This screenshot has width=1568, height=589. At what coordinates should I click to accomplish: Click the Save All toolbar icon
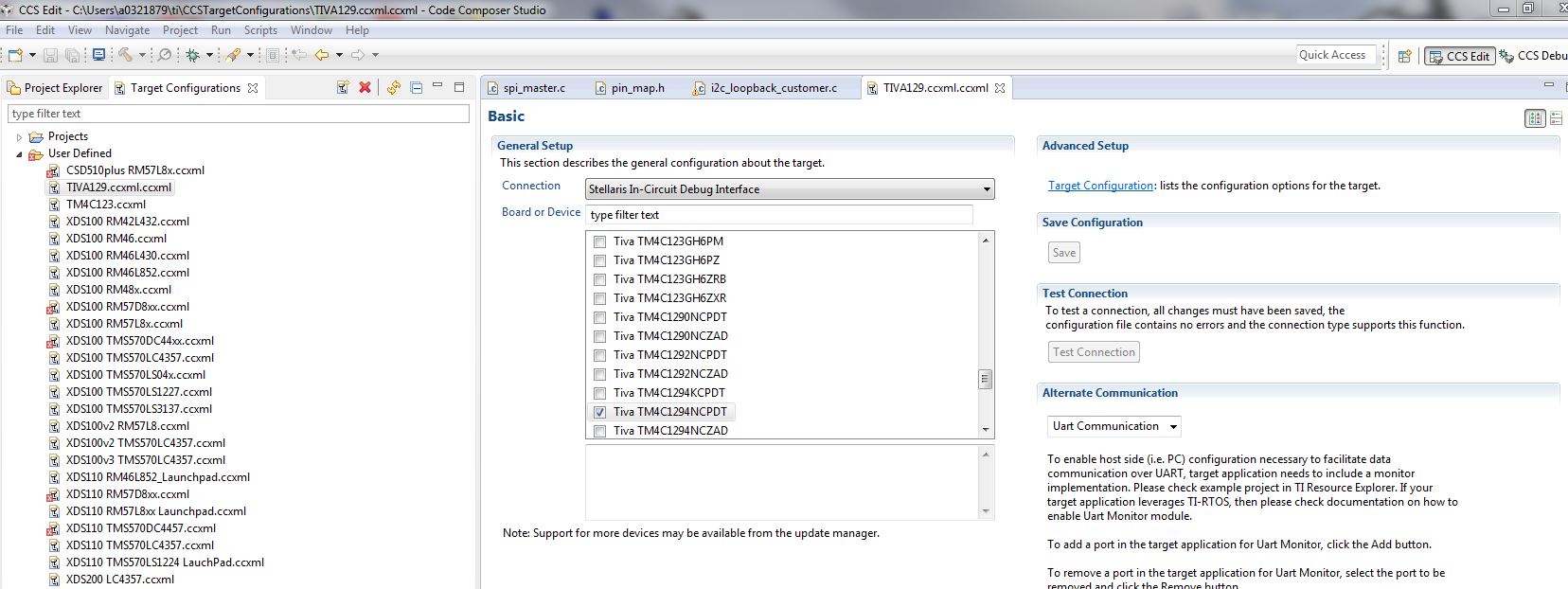coord(72,55)
